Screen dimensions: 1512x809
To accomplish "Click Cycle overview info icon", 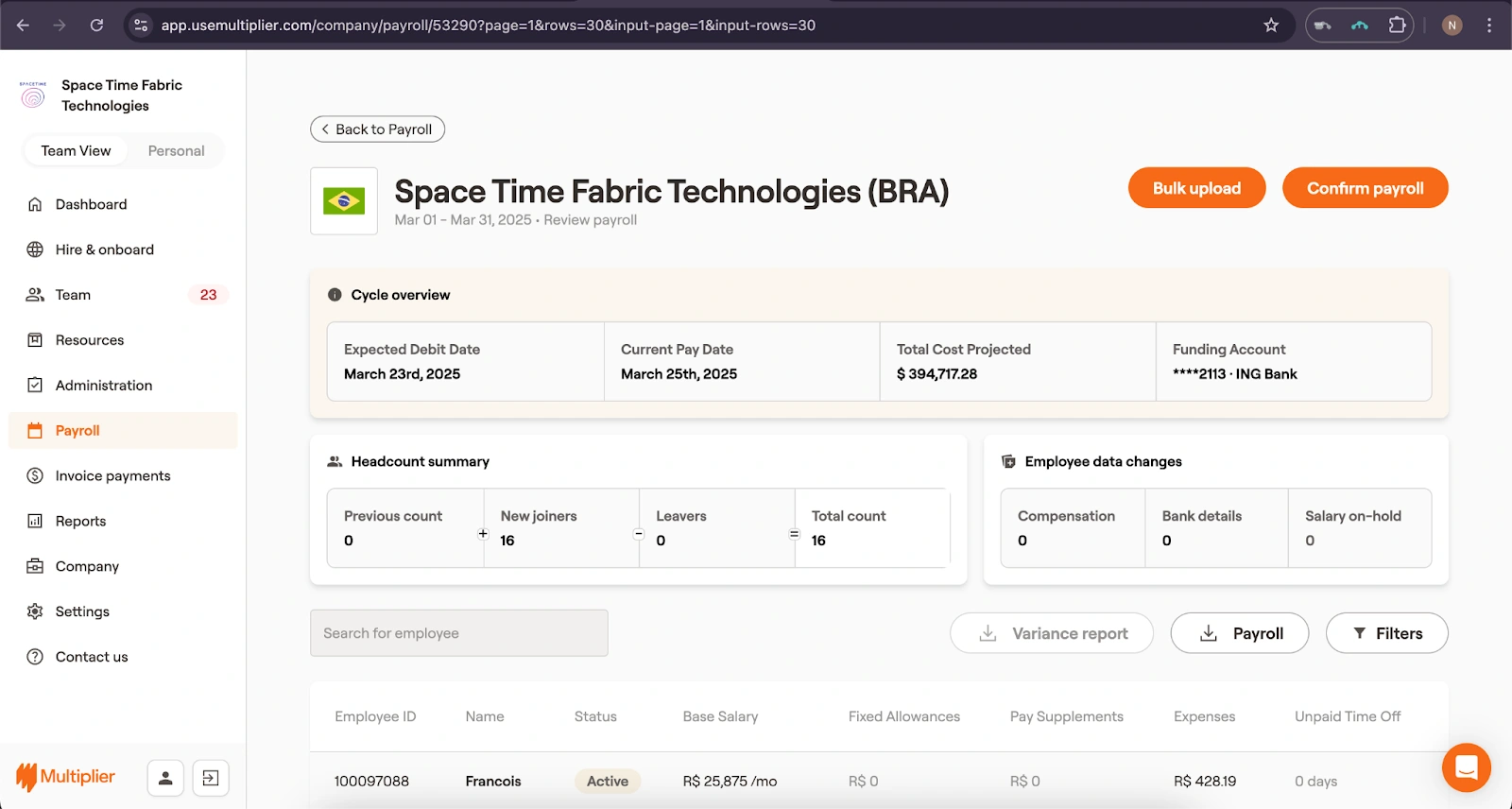I will [335, 295].
